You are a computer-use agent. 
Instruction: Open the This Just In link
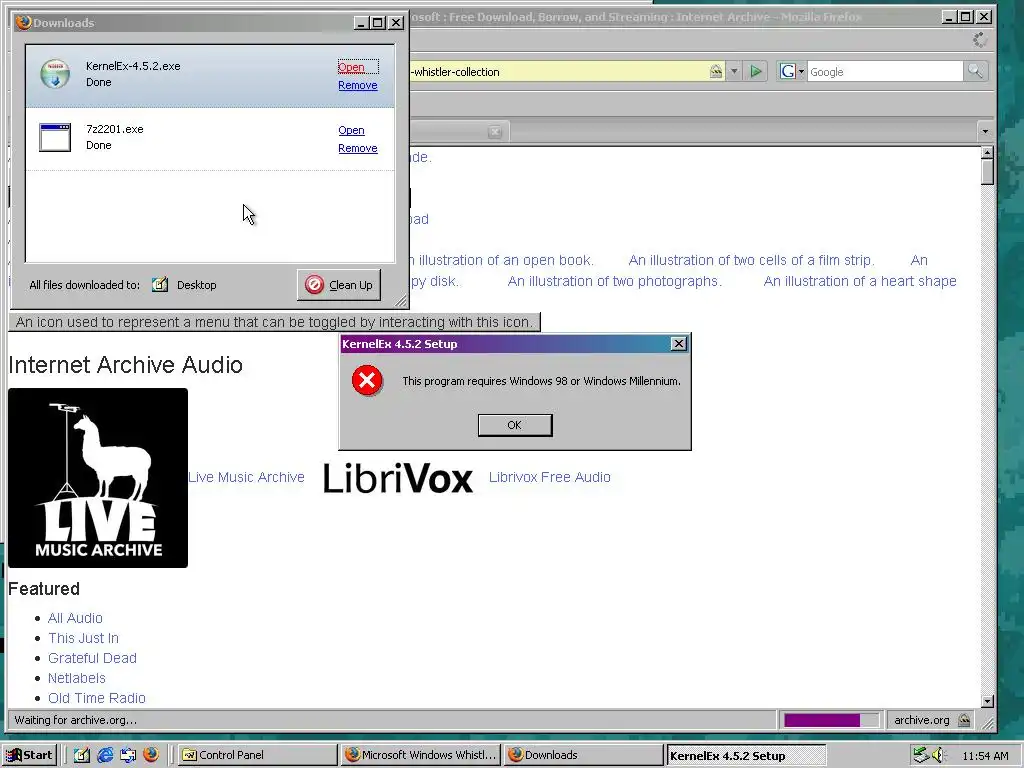pos(83,638)
